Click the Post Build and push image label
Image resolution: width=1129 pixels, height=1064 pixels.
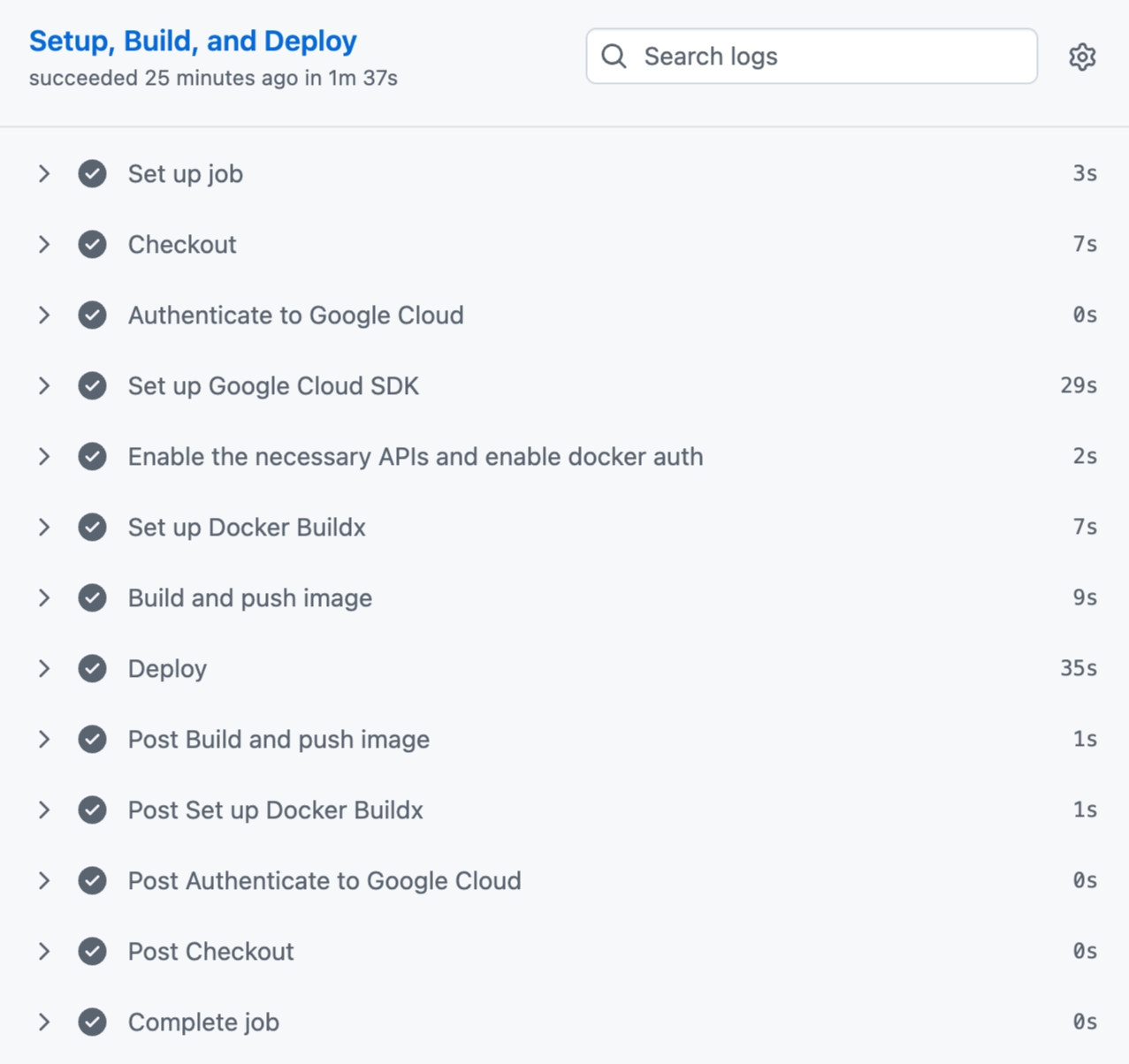278,740
